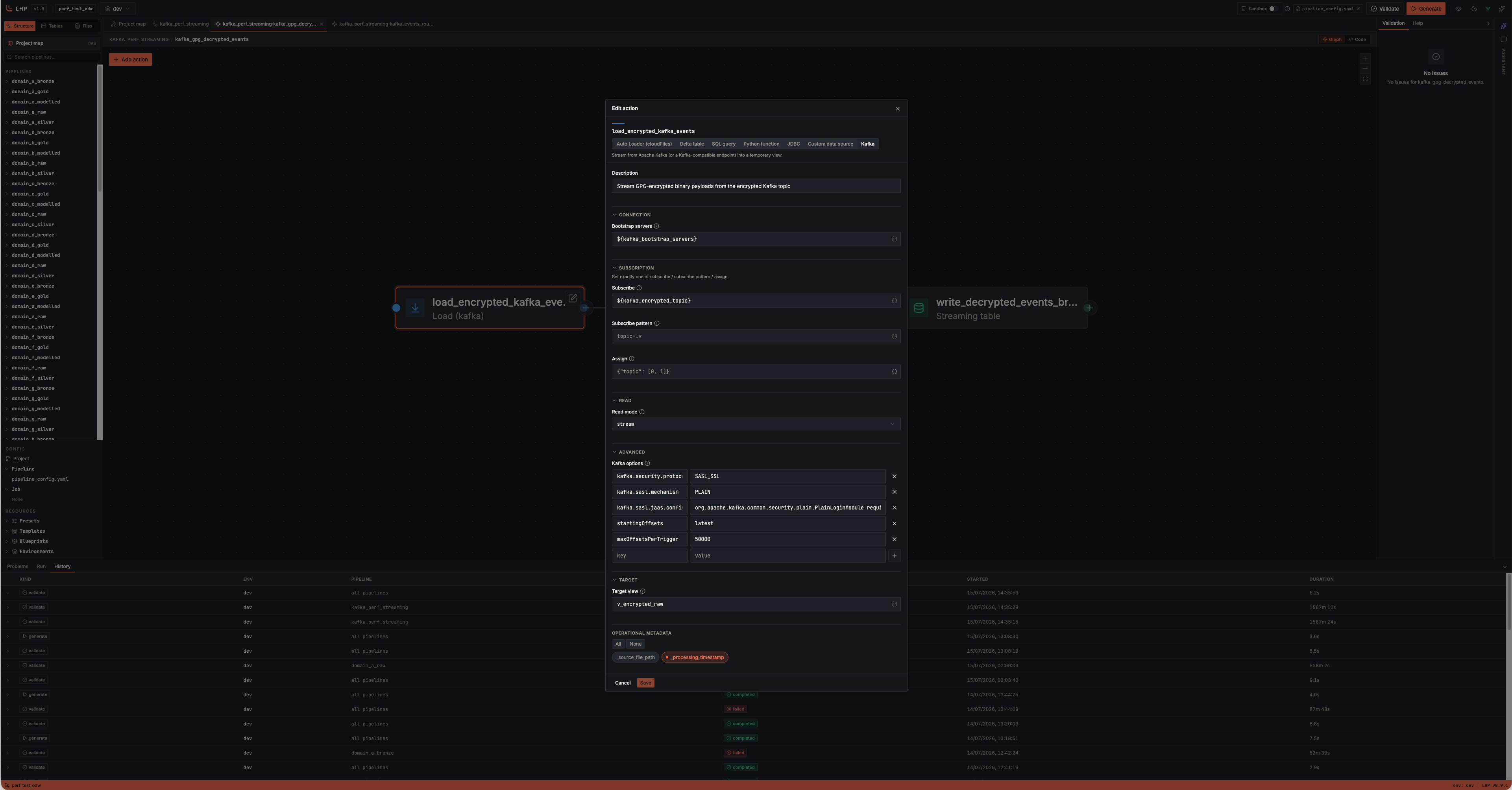Toggle _source_file_path metadata chip

(x=635, y=657)
